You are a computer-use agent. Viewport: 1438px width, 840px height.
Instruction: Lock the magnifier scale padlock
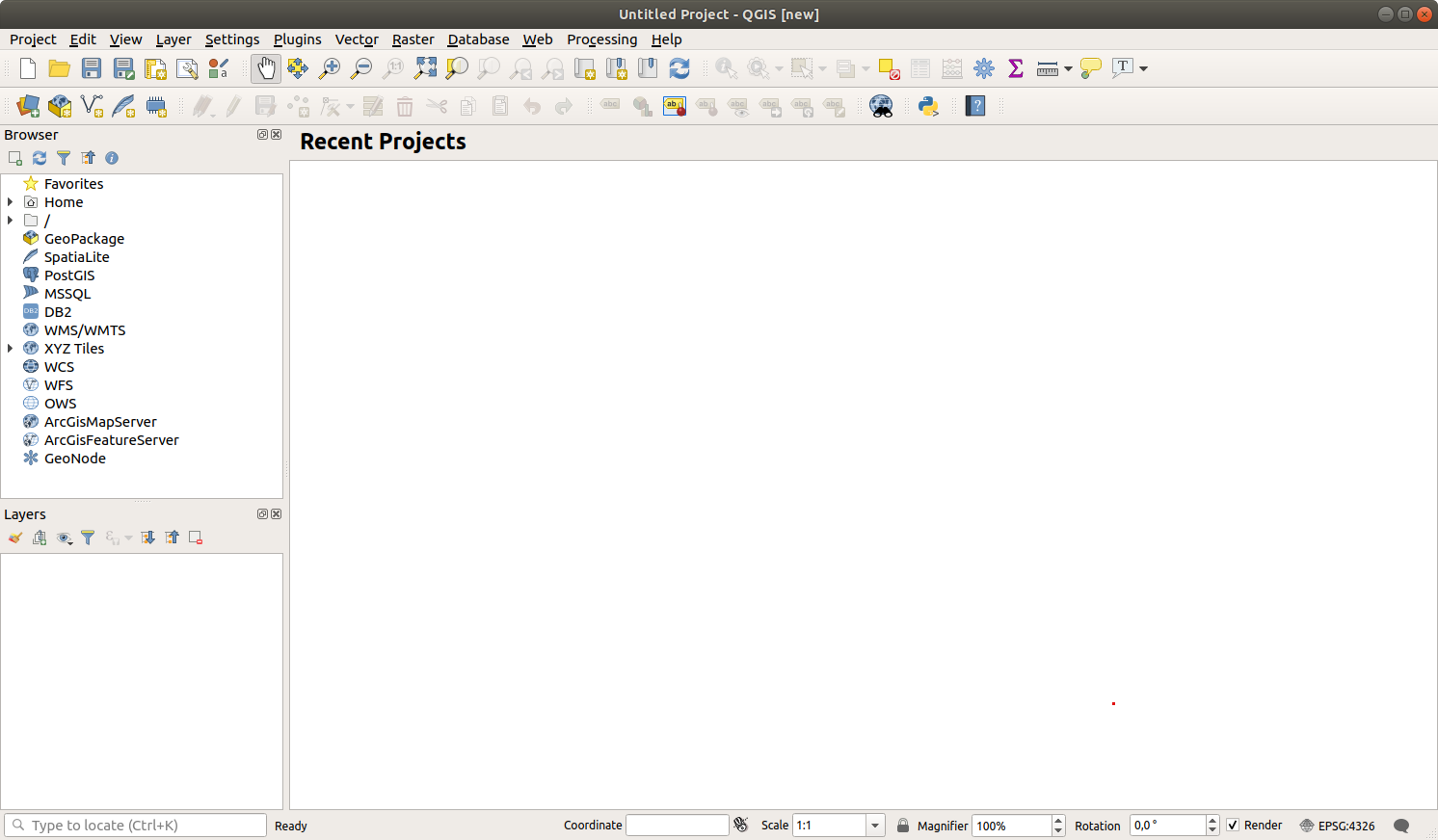(x=903, y=826)
